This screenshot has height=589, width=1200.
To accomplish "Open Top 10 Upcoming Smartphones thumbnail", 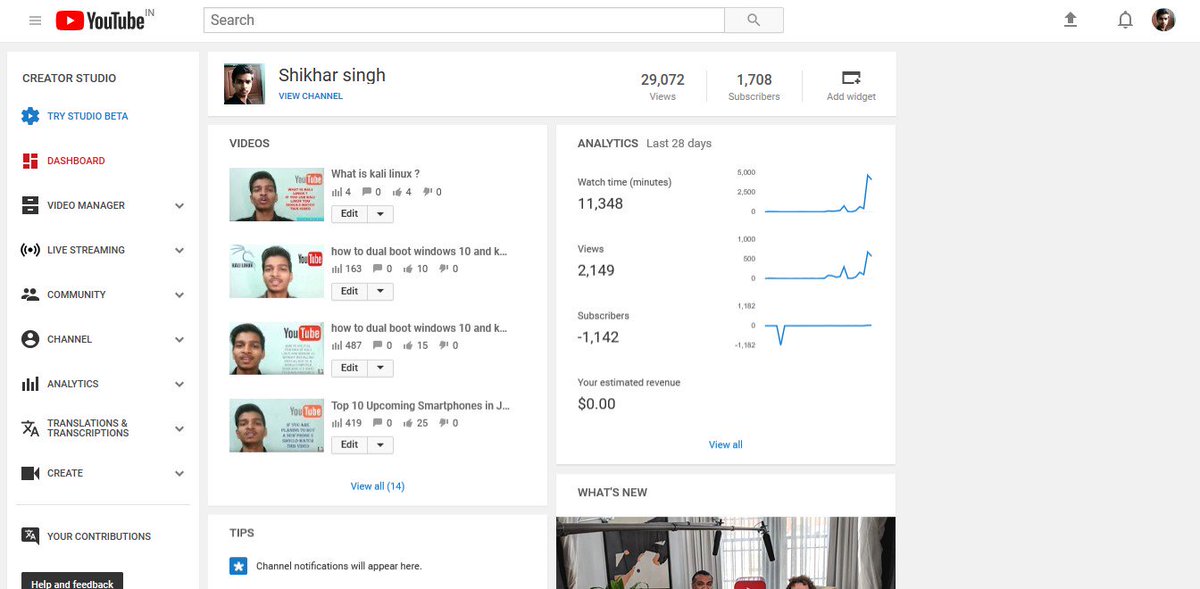I will [277, 425].
